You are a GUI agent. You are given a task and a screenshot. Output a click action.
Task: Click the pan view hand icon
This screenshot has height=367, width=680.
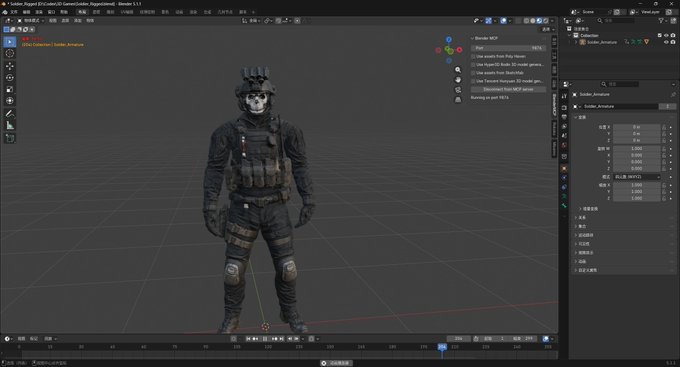point(458,80)
